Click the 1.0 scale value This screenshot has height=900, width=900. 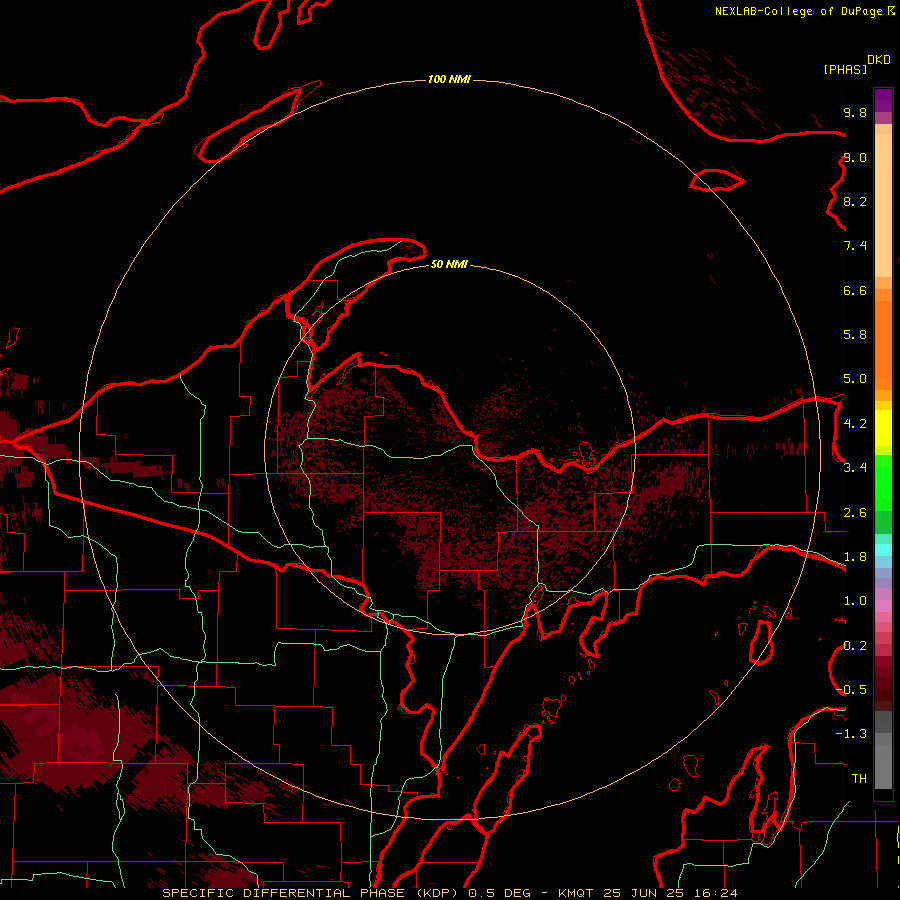[855, 601]
